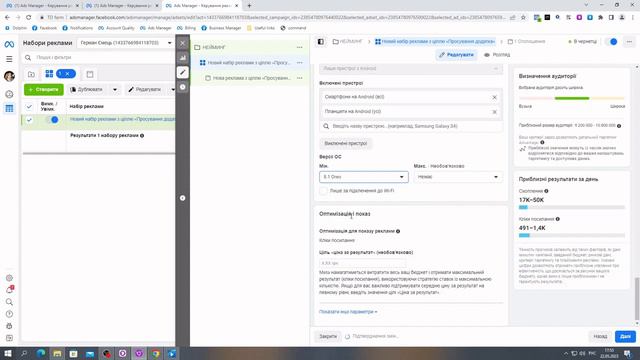This screenshot has width=640, height=360.
Task: Open the three-dot menu for the ad set node
Action: click(x=300, y=63)
